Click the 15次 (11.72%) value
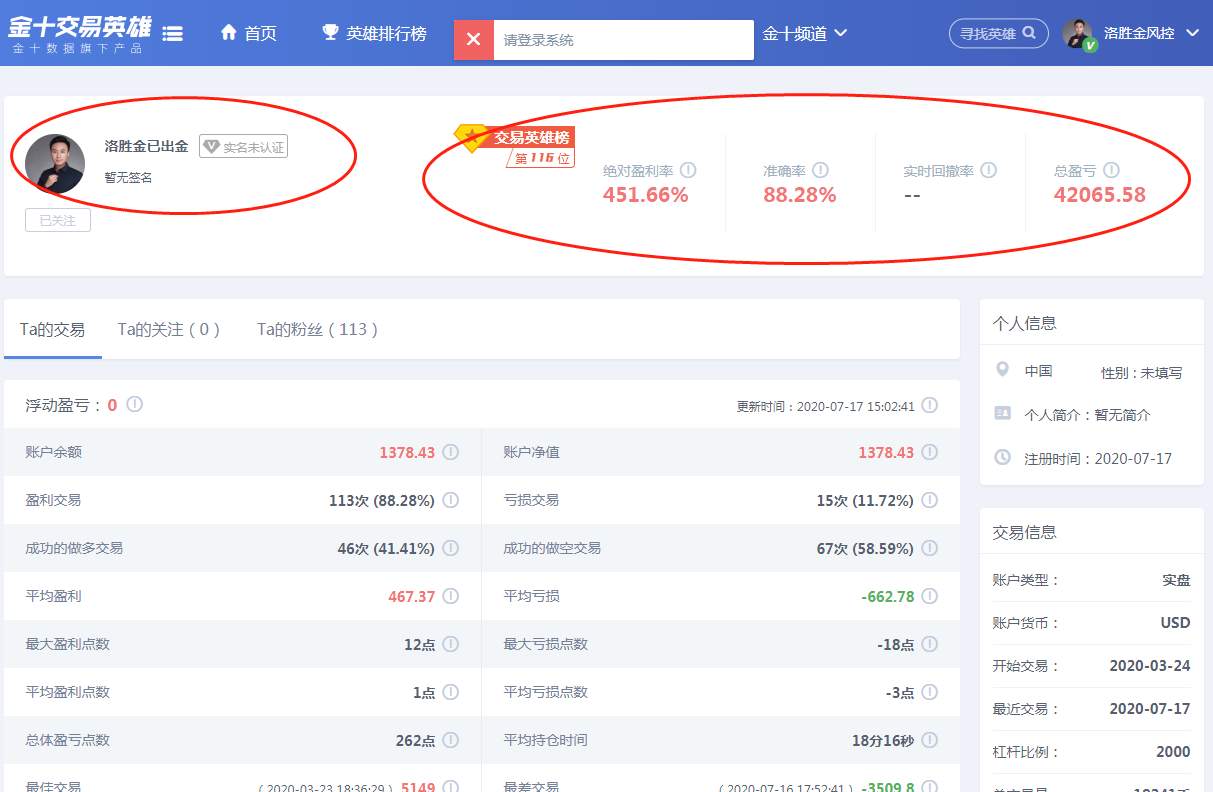Viewport: 1213px width, 792px height. pyautogui.click(x=865, y=500)
